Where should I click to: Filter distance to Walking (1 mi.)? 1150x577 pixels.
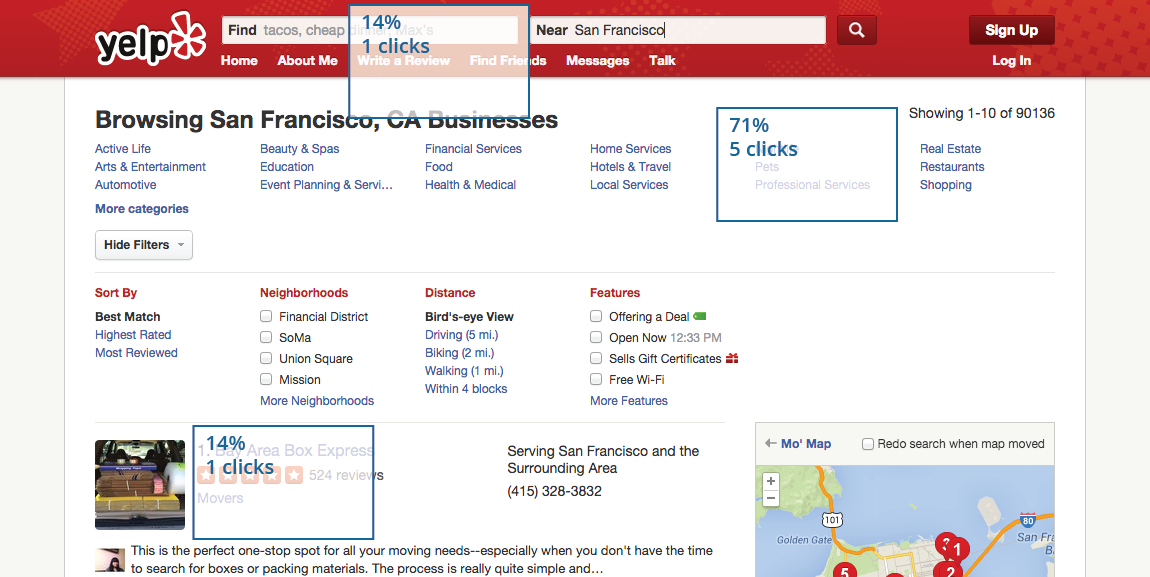point(464,371)
